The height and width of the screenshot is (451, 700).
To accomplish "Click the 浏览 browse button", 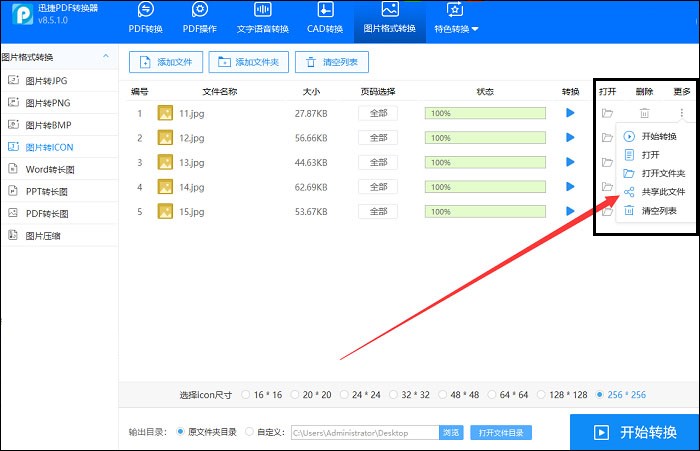I will [x=451, y=433].
